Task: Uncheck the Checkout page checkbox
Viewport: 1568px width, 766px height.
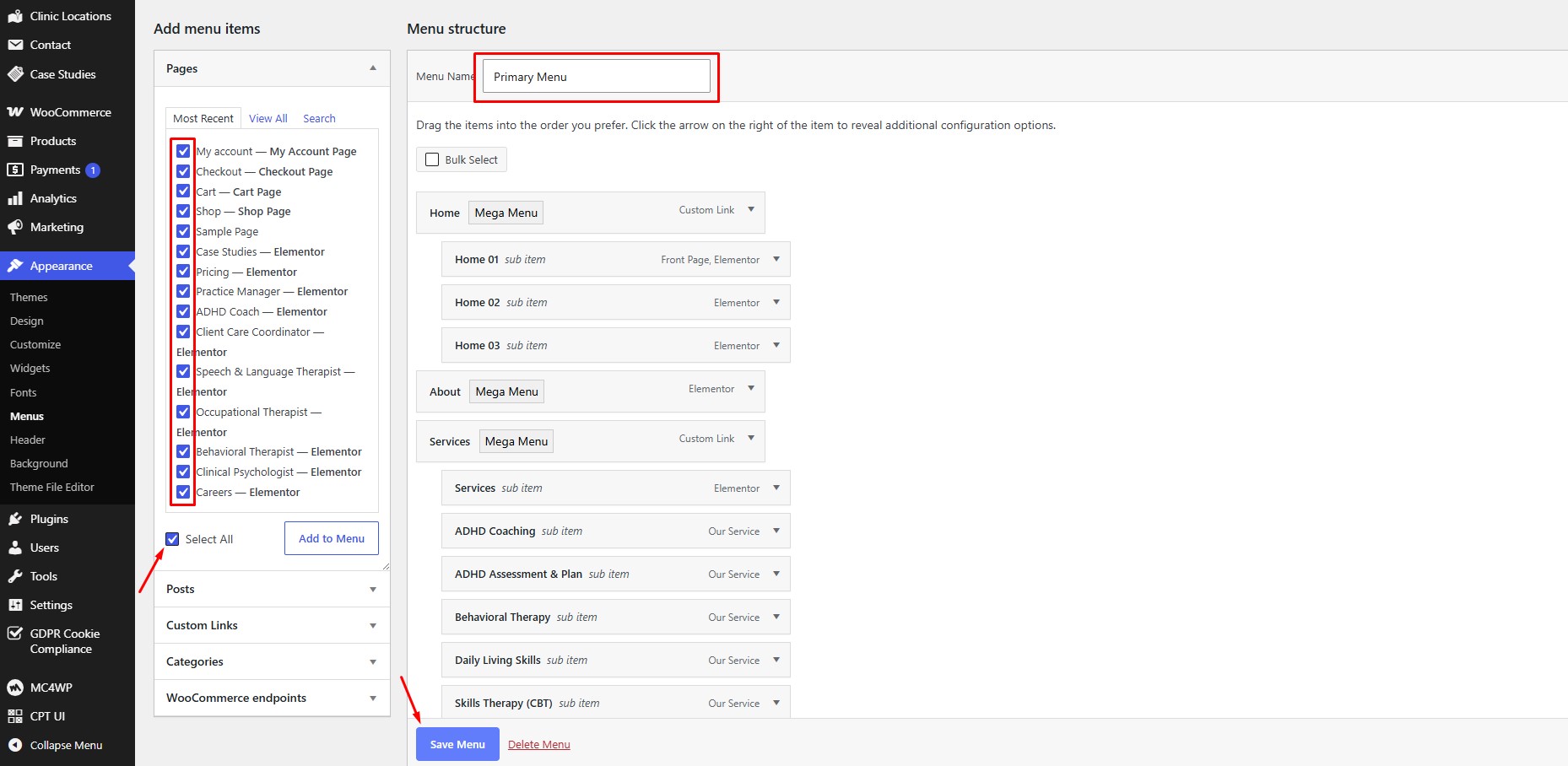Action: click(183, 171)
